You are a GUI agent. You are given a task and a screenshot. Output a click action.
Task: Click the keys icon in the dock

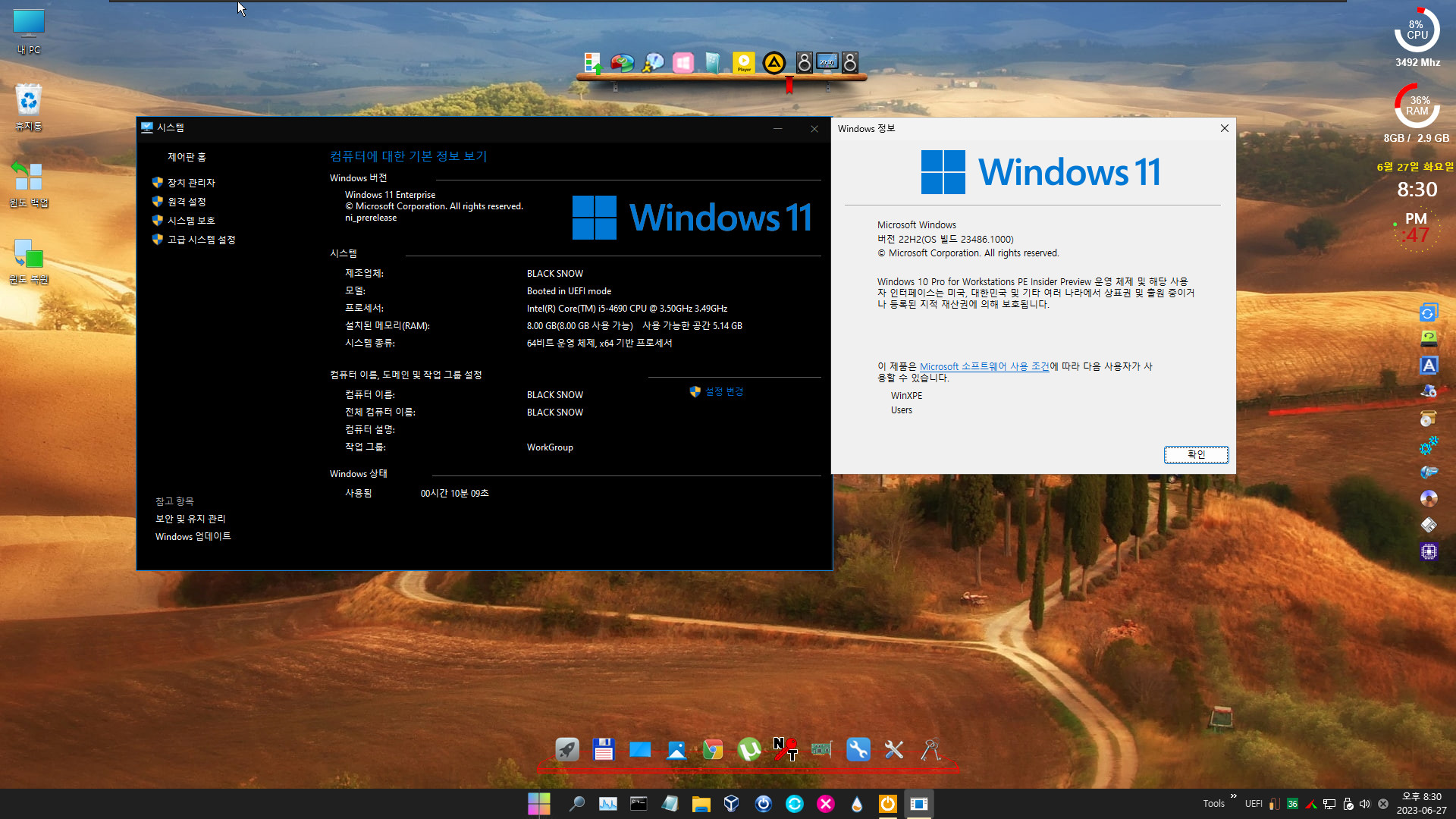tap(930, 749)
